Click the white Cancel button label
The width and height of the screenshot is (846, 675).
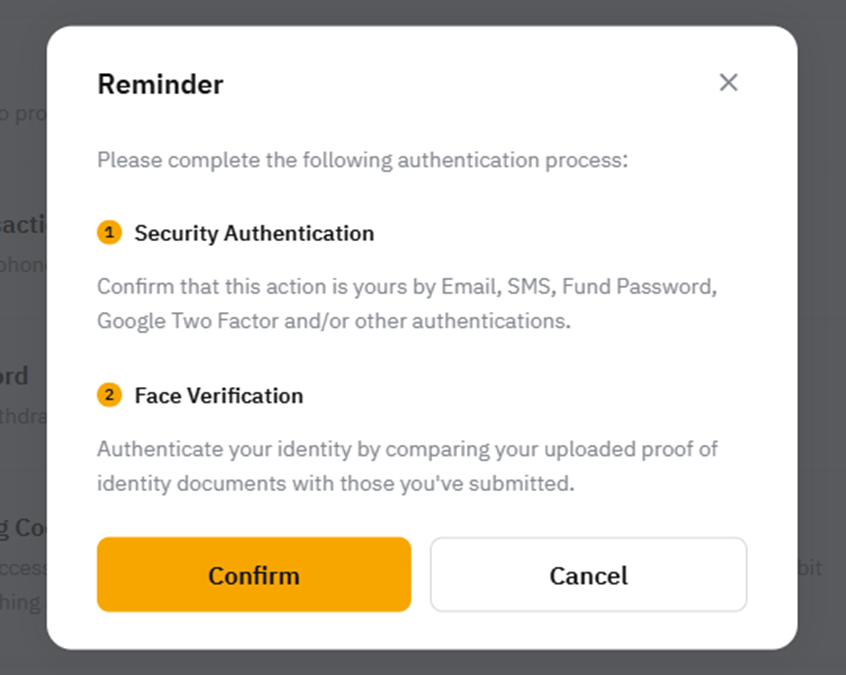(587, 575)
